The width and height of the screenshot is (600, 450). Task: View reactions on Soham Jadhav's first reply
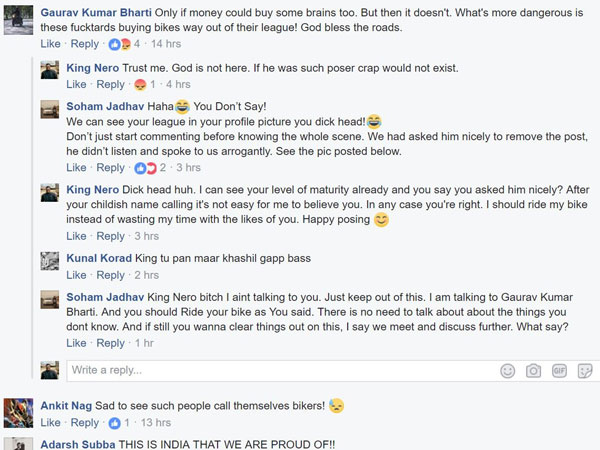click(150, 168)
